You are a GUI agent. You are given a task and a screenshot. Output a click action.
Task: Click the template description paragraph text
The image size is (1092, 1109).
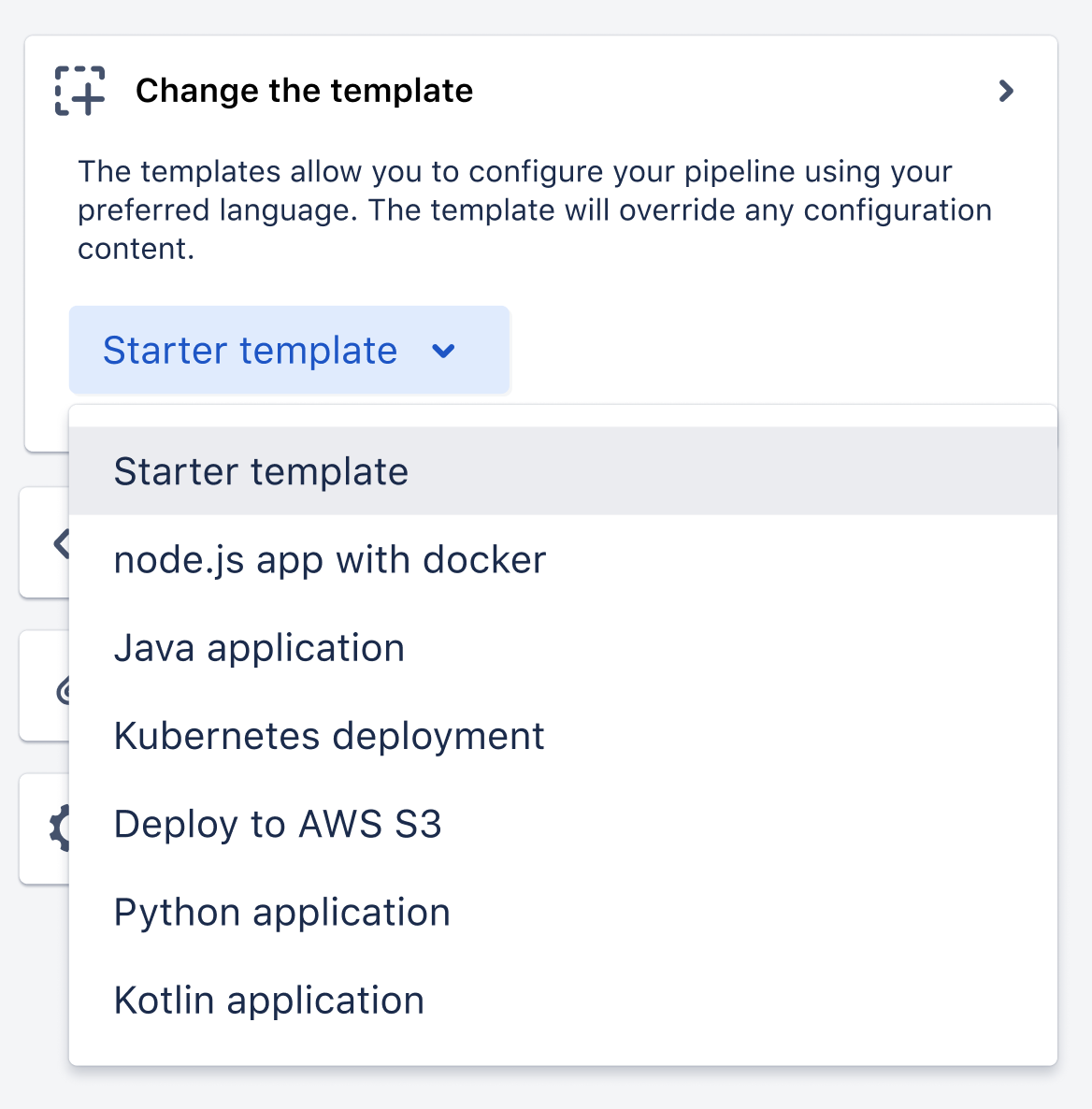coord(534,210)
